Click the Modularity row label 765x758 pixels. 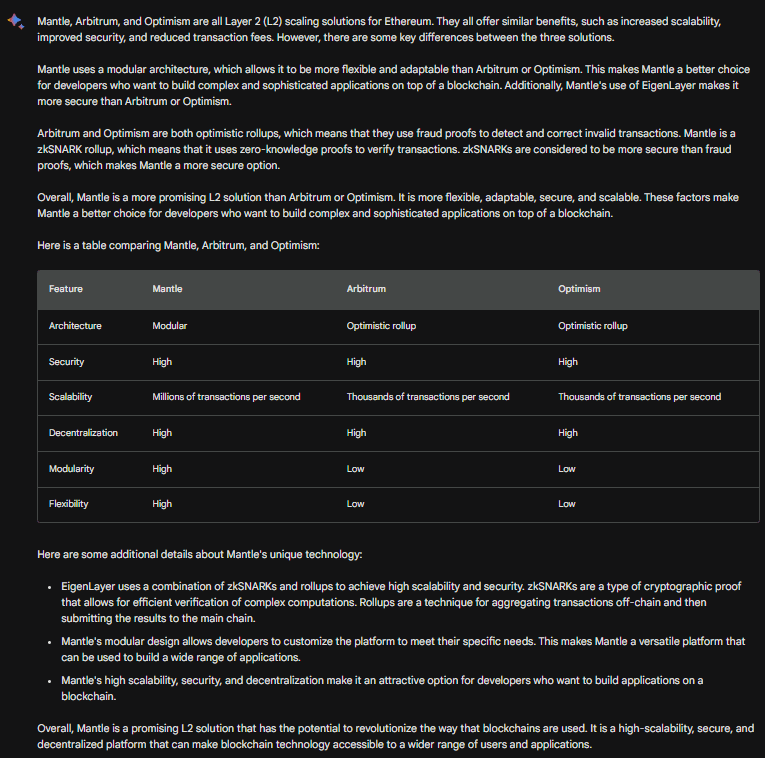[x=70, y=469]
